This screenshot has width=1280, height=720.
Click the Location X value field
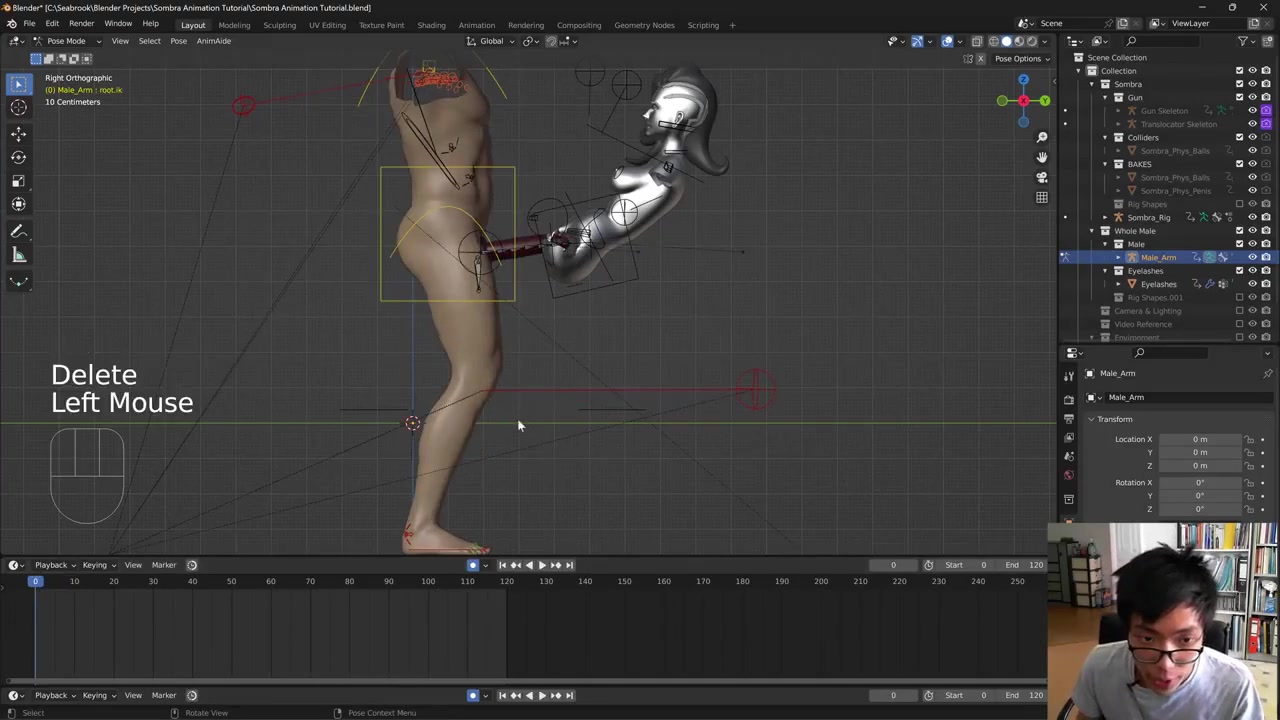pyautogui.click(x=1199, y=439)
